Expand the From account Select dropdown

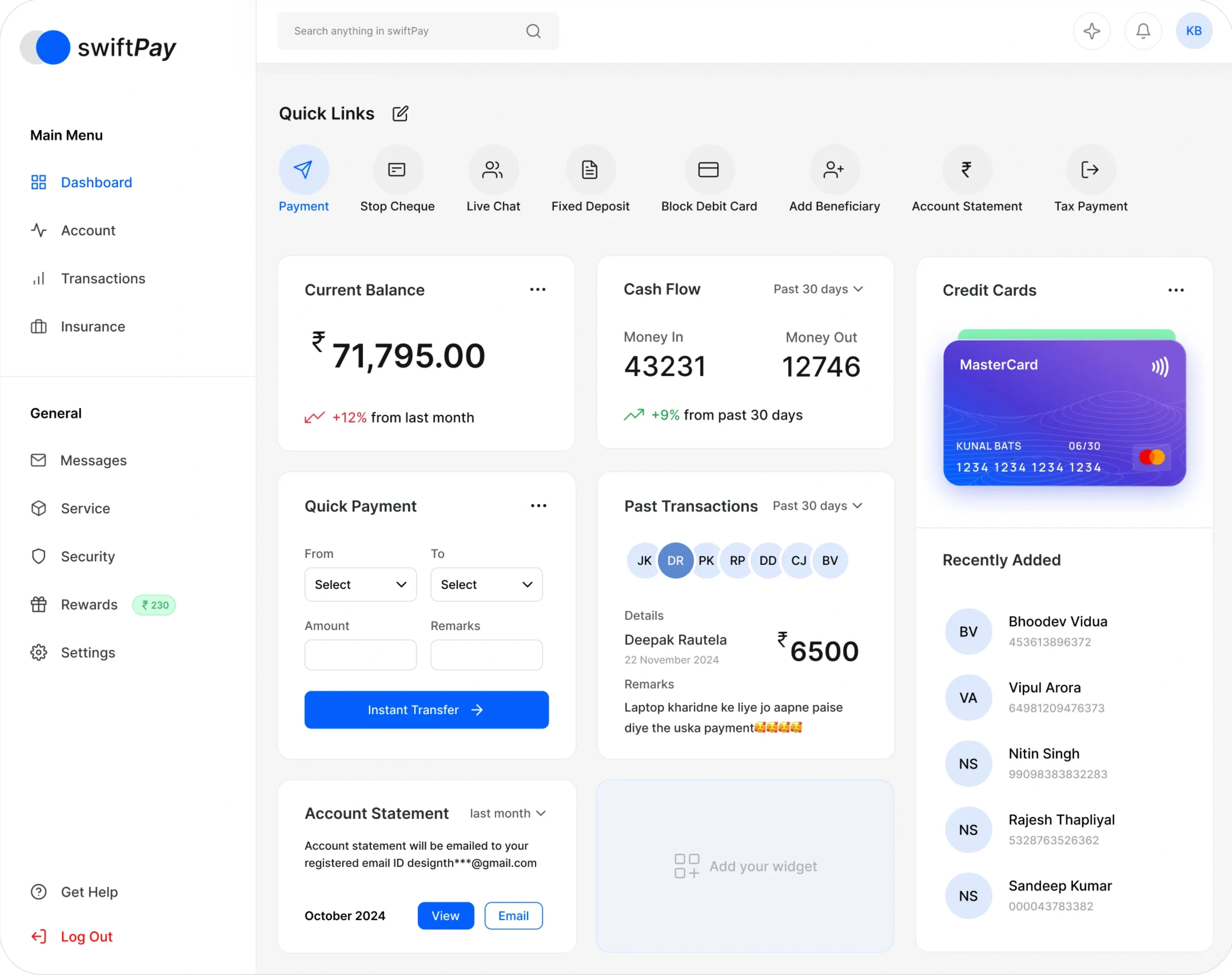(360, 584)
